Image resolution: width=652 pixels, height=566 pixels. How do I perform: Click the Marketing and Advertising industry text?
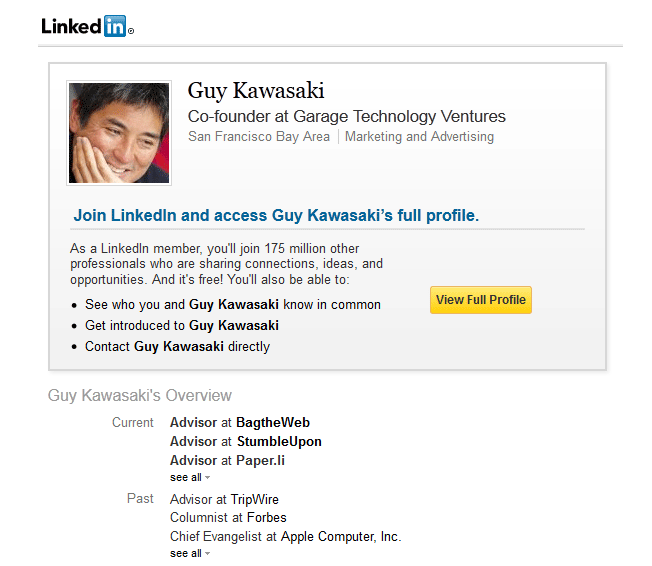click(420, 137)
